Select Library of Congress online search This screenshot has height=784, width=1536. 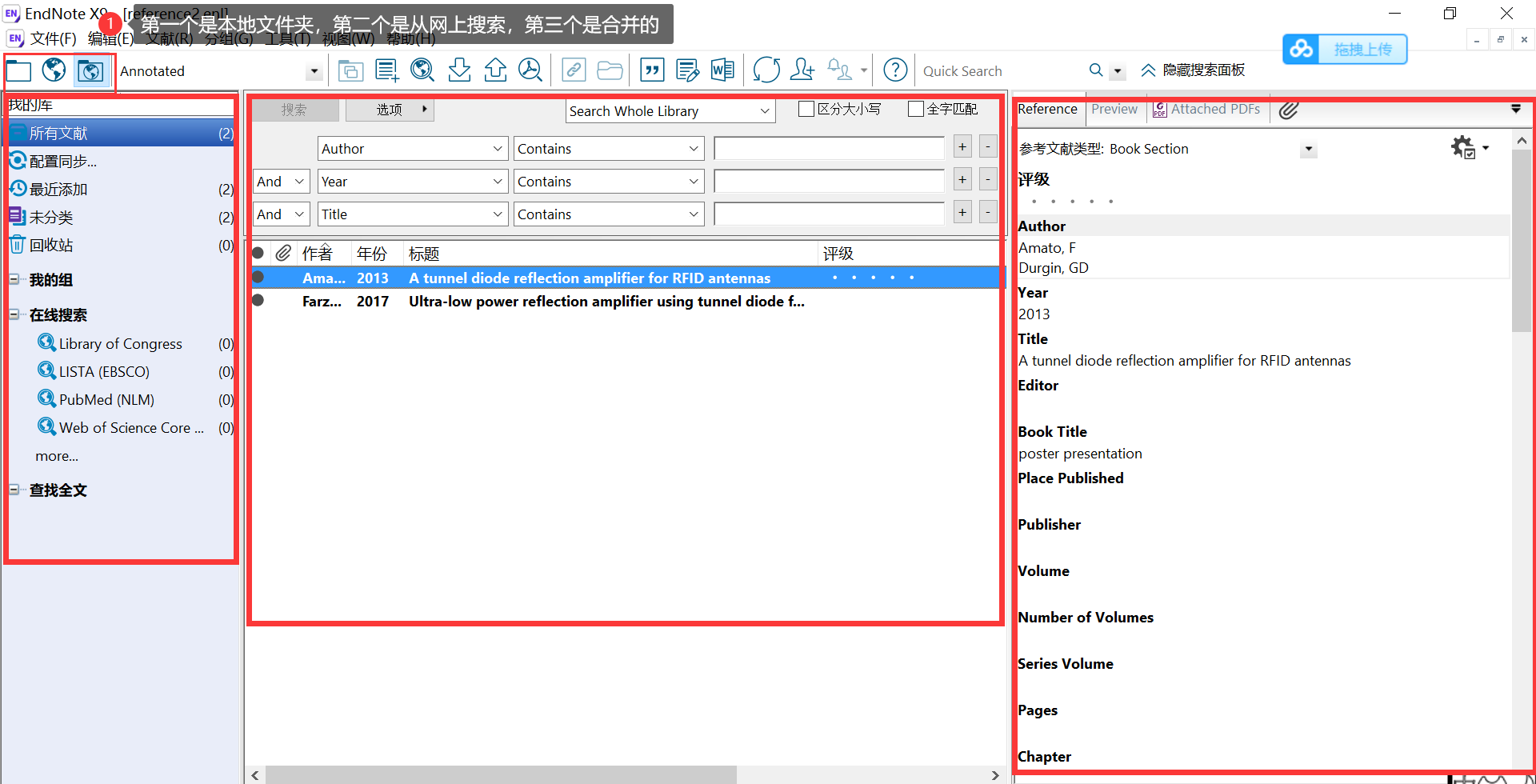point(120,344)
